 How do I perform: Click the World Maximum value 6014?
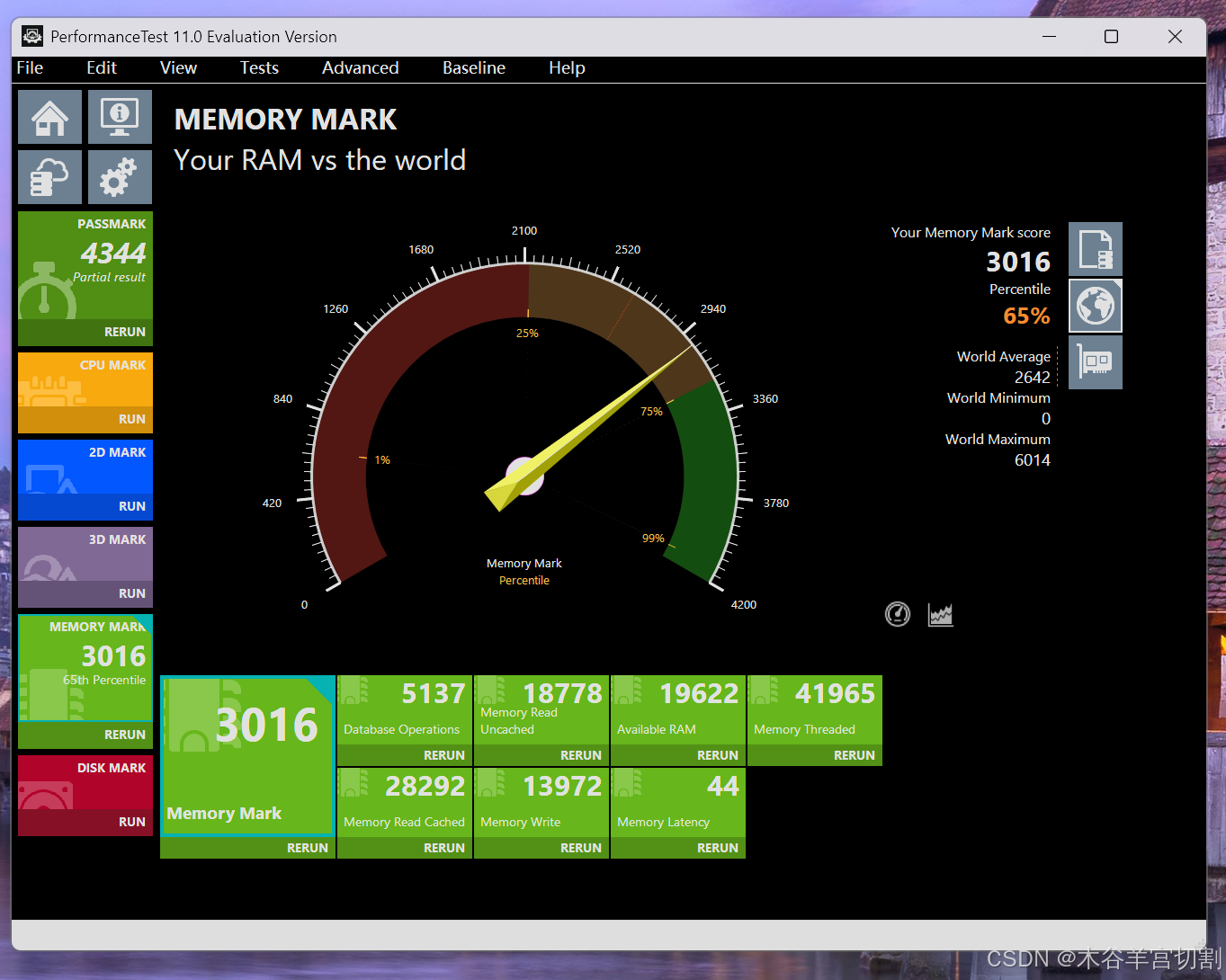pos(1032,460)
